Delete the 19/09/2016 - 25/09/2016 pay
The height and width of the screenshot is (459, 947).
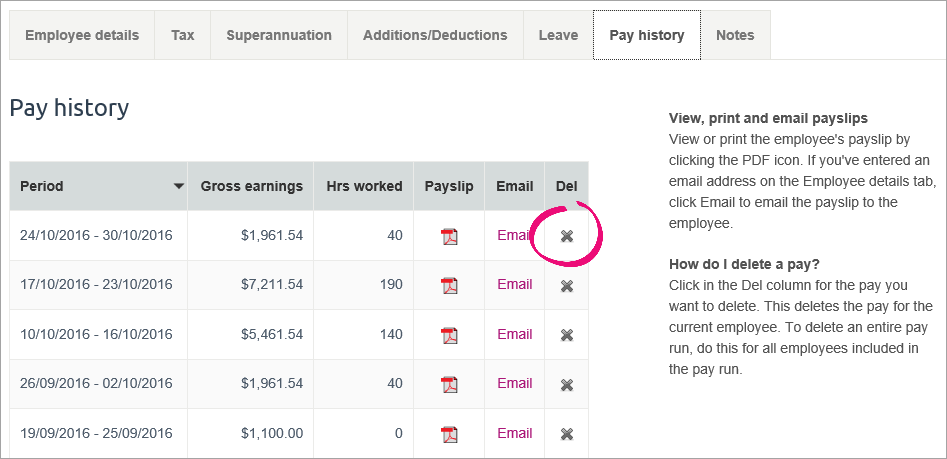pyautogui.click(x=567, y=434)
